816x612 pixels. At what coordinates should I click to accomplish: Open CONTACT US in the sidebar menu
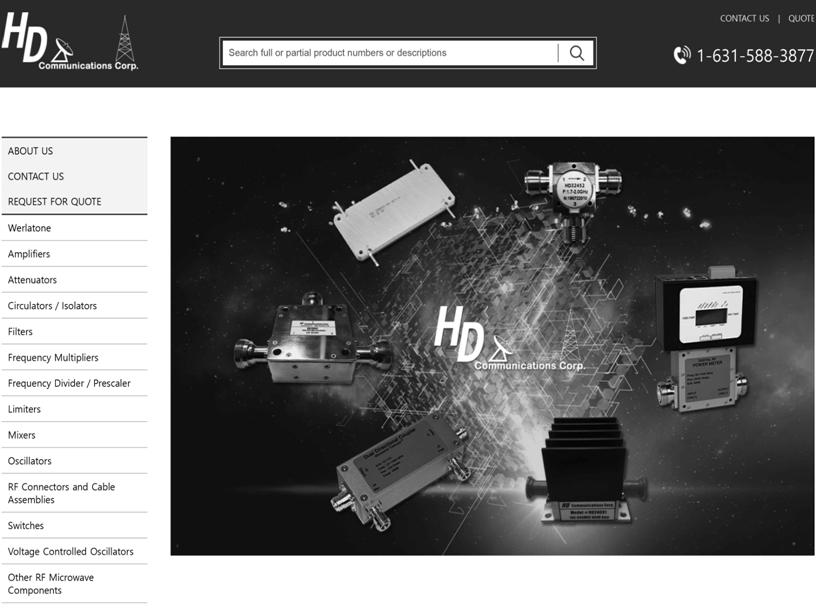[x=36, y=176]
